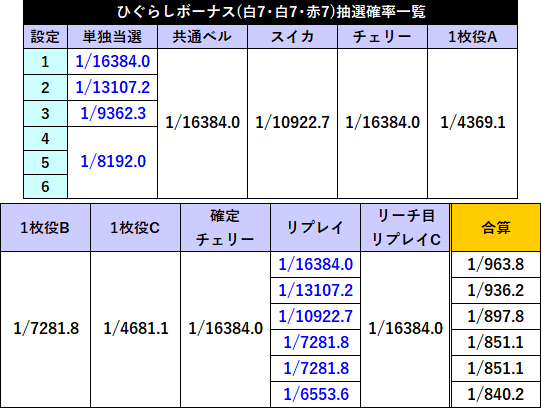This screenshot has height=408, width=541.
Task: Click the 1枚役A header cell
Action: click(x=472, y=37)
